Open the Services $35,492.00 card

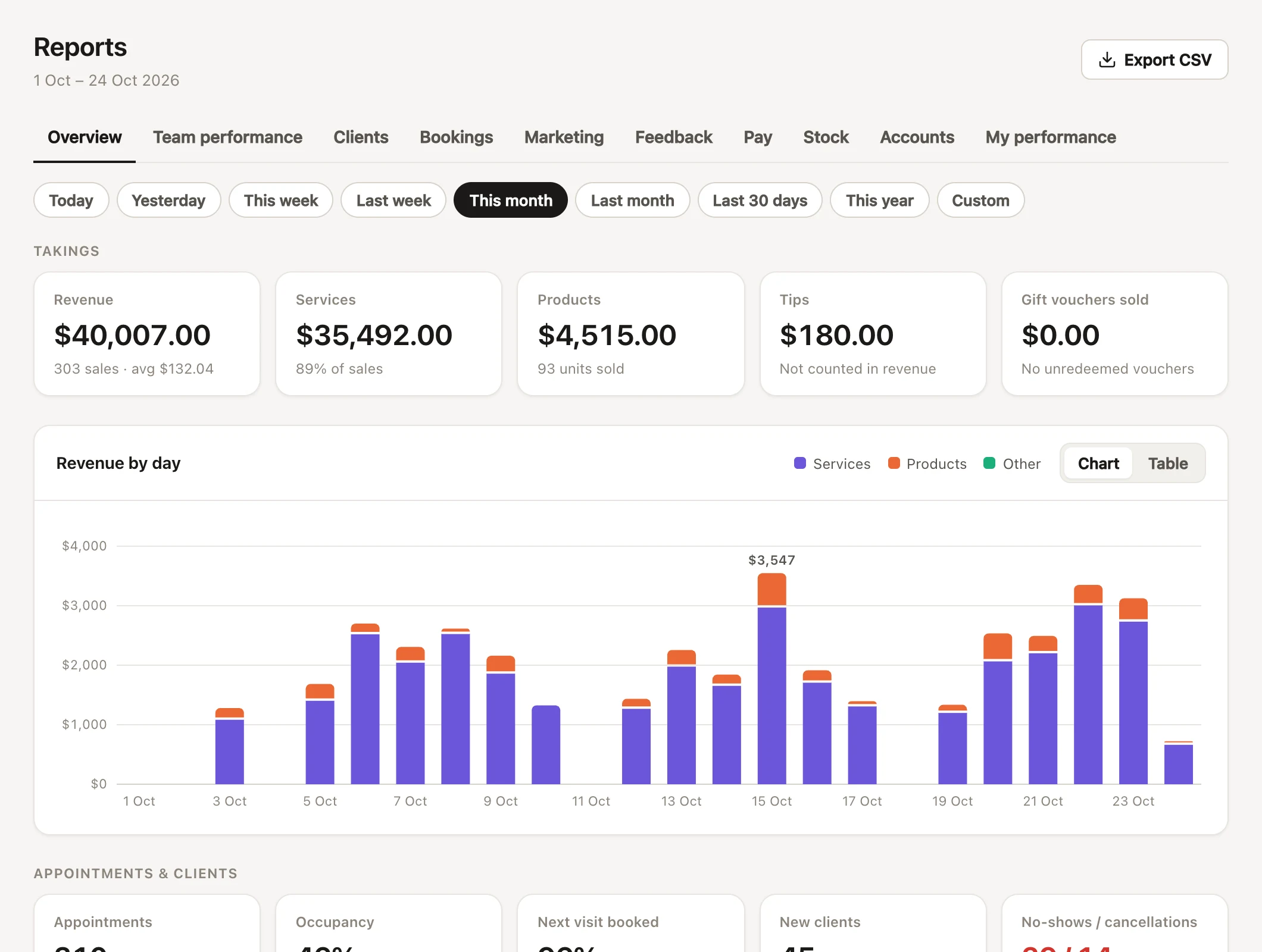click(389, 334)
